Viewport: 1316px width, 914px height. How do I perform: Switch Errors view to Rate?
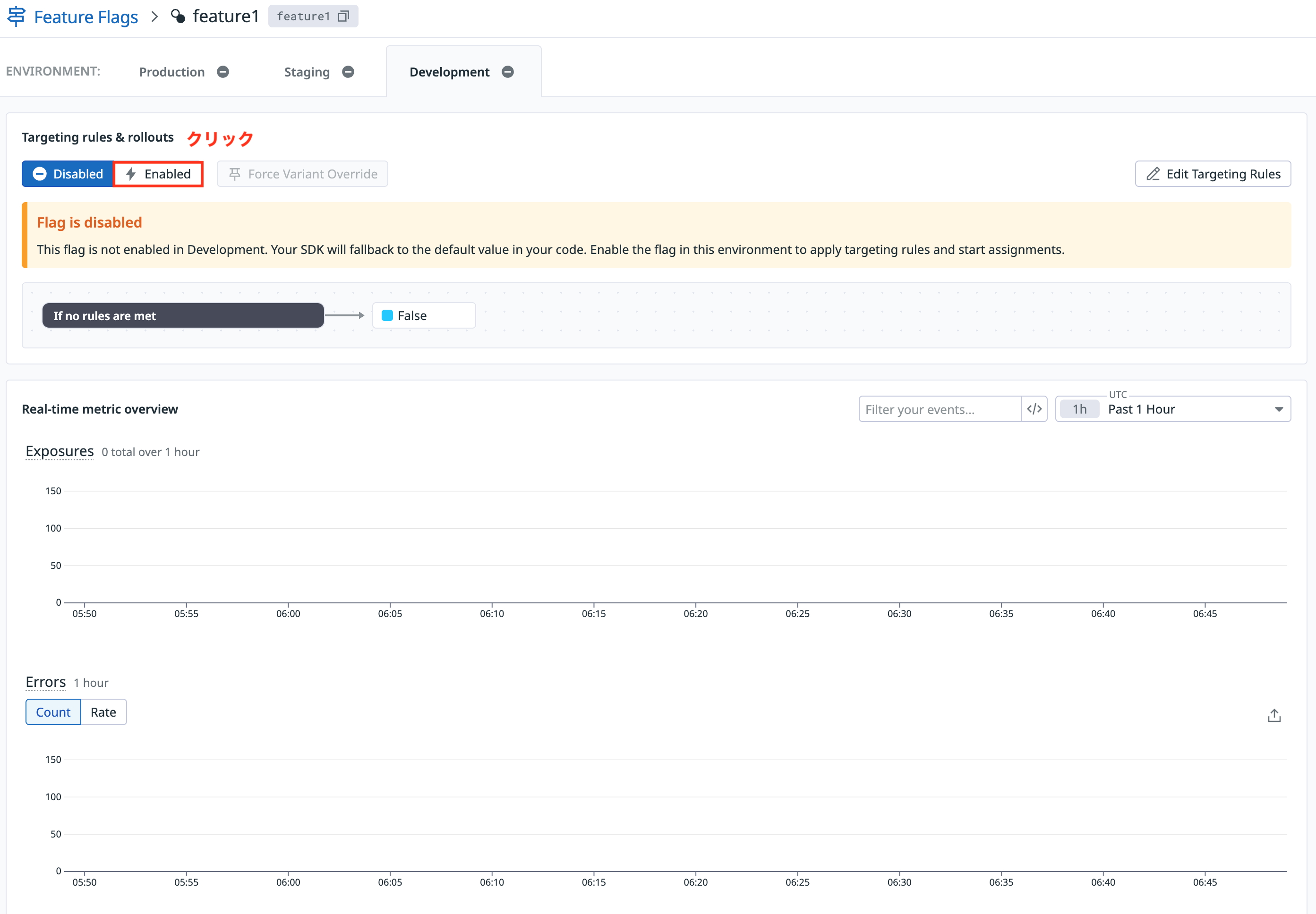[x=103, y=712]
